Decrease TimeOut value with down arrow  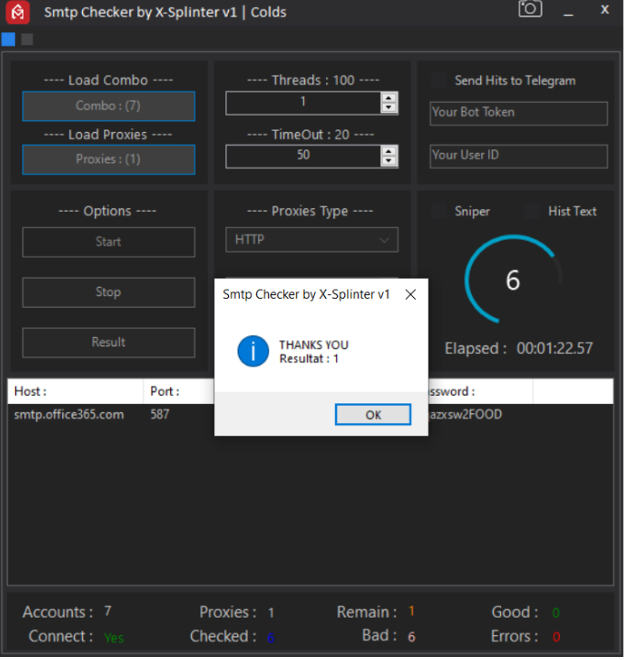[x=389, y=162]
